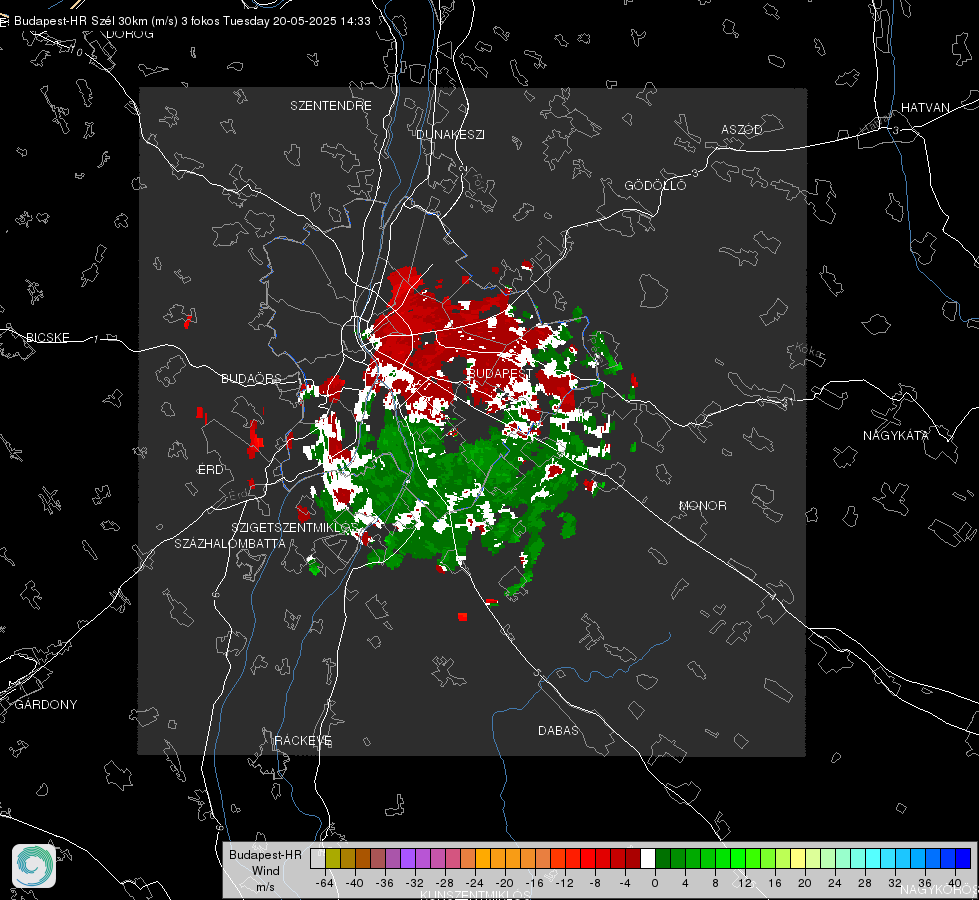The height and width of the screenshot is (900, 979).
Task: Click the 'MONOR' map label
Action: pos(702,505)
